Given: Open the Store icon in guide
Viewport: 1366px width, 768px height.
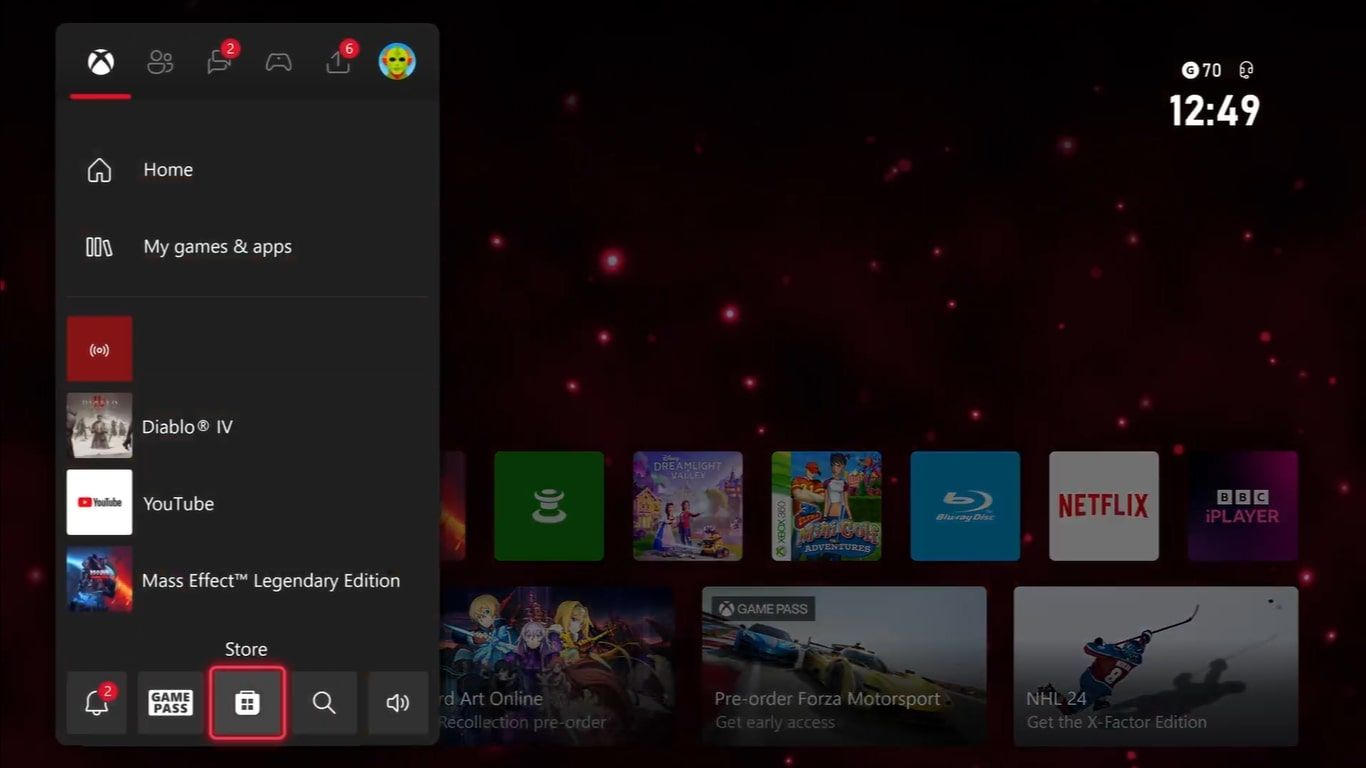Looking at the screenshot, I should pyautogui.click(x=247, y=703).
